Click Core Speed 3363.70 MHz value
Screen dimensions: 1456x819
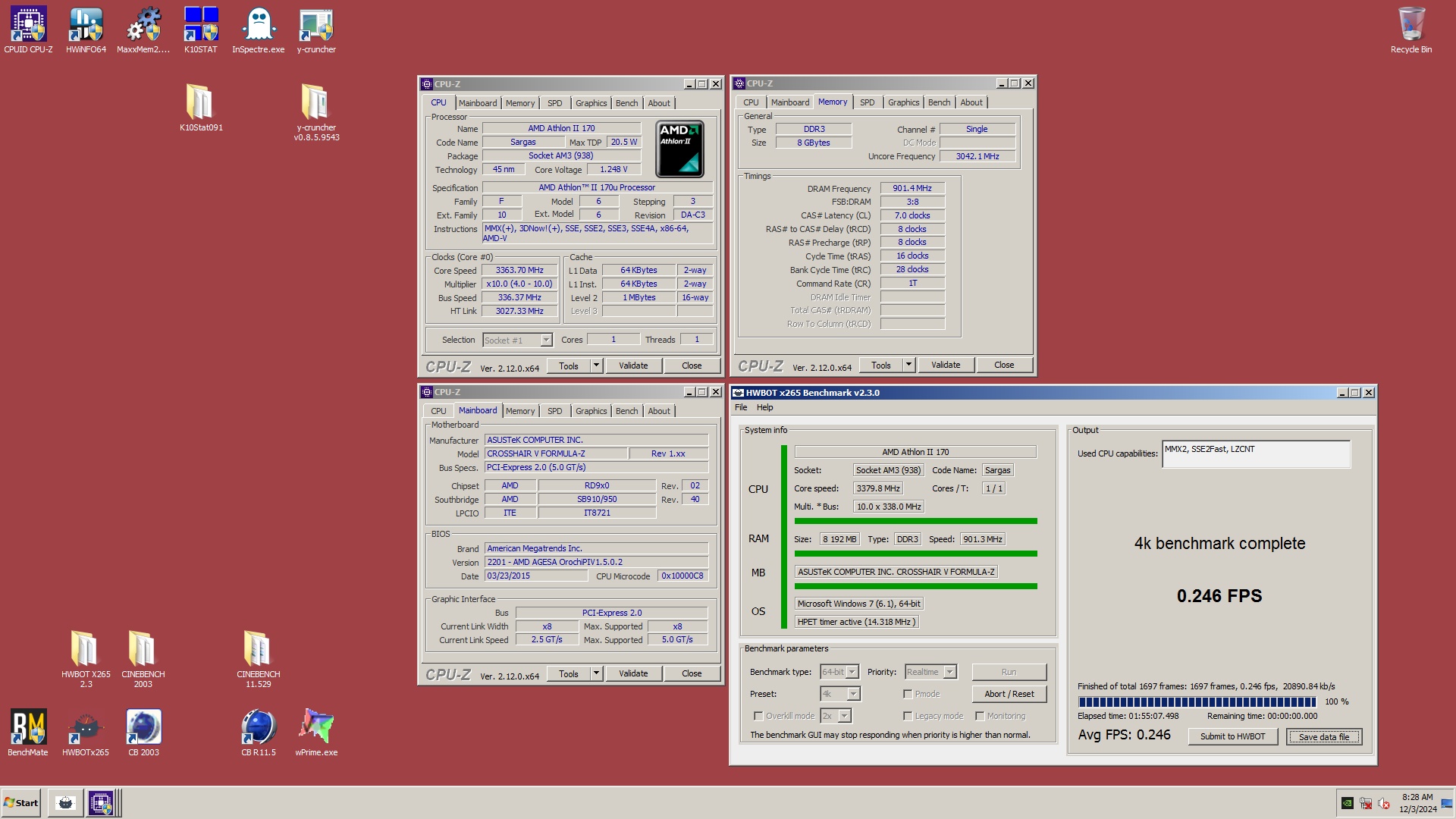point(519,271)
